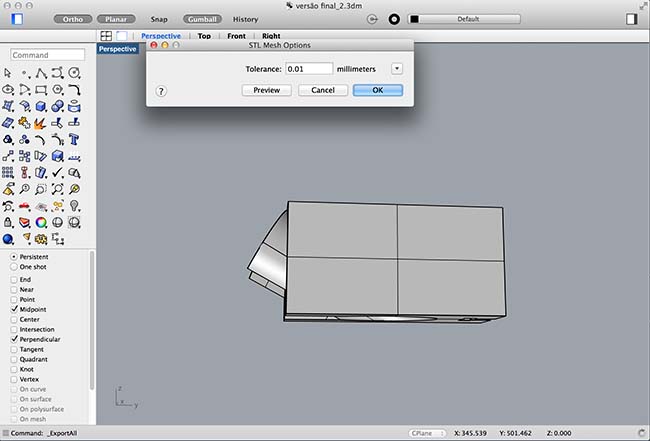Click the osnap panel scrollbar
650x441 pixels.
[x=92, y=319]
